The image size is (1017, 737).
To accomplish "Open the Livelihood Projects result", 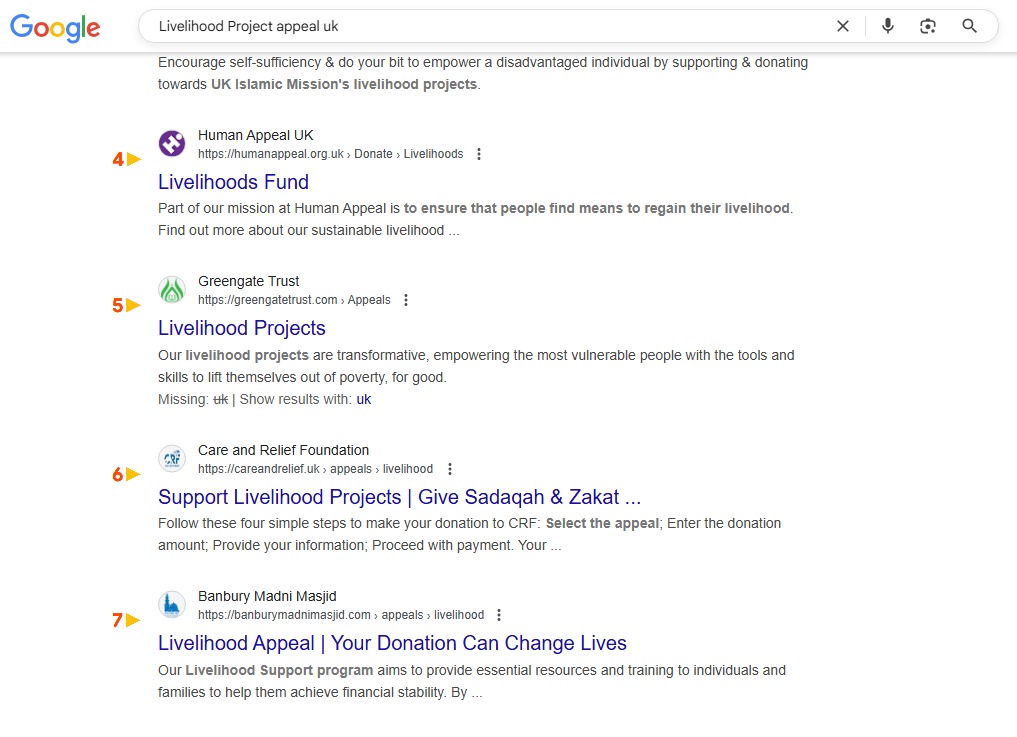I will click(x=242, y=328).
